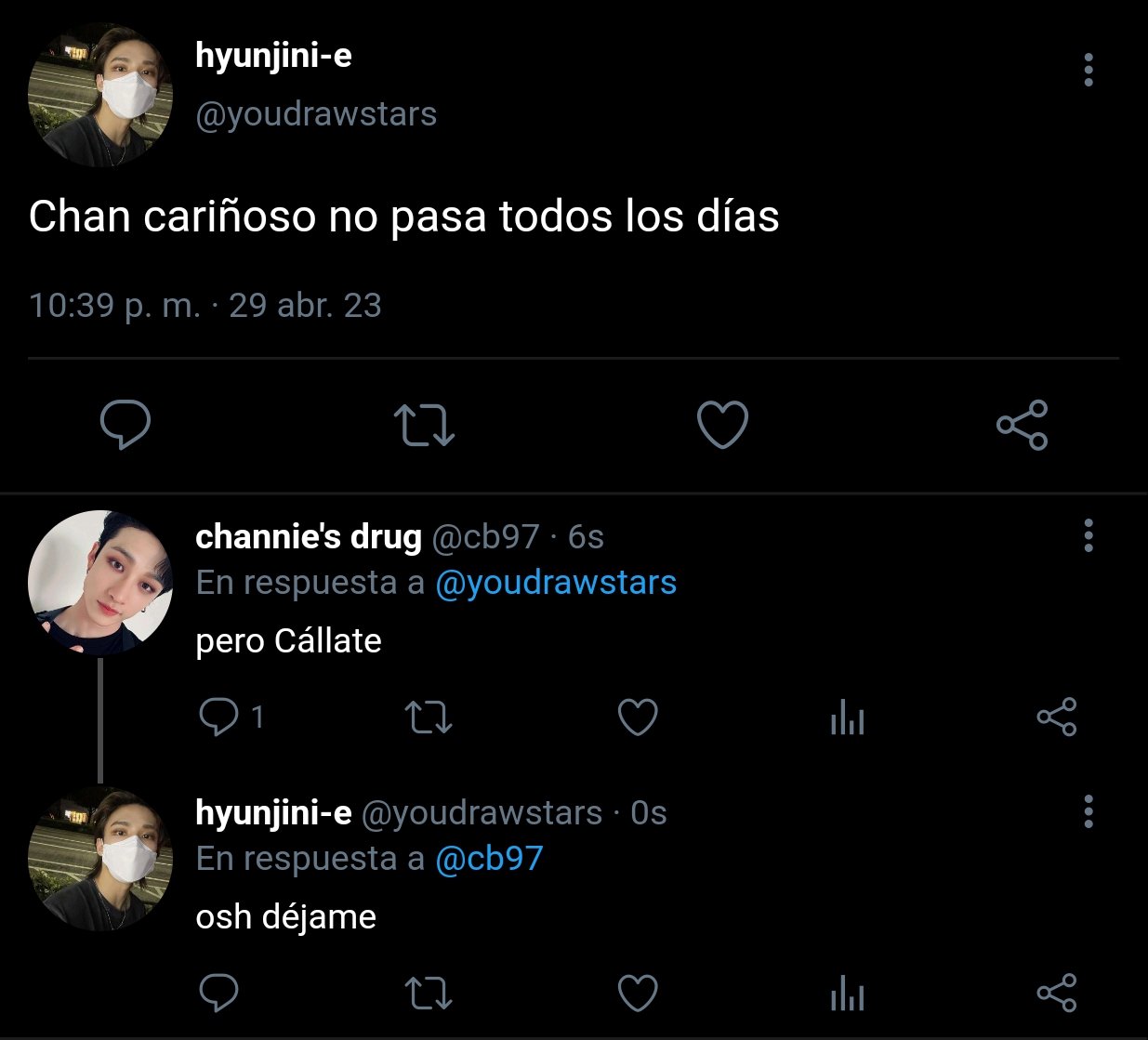The height and width of the screenshot is (1040, 1148).
Task: Open the @cb97 mention link
Action: 489,858
